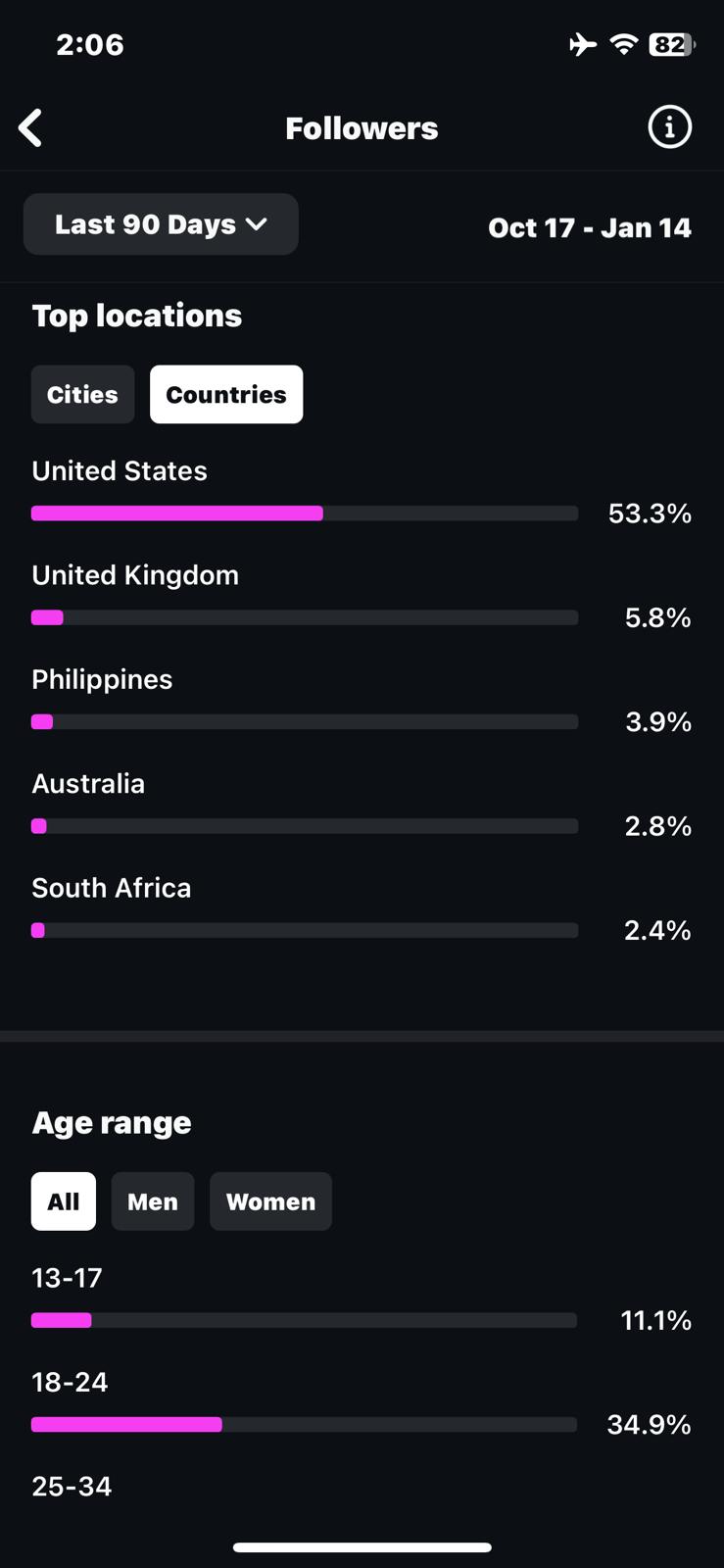Open the Last 90 Days dropdown
The image size is (724, 1568).
click(161, 224)
